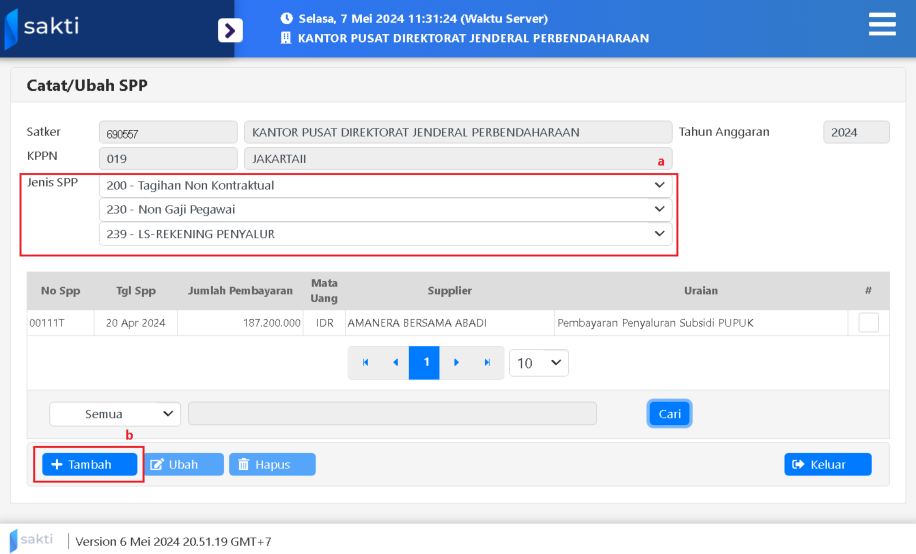
Task: Click the Cari search button
Action: click(669, 414)
